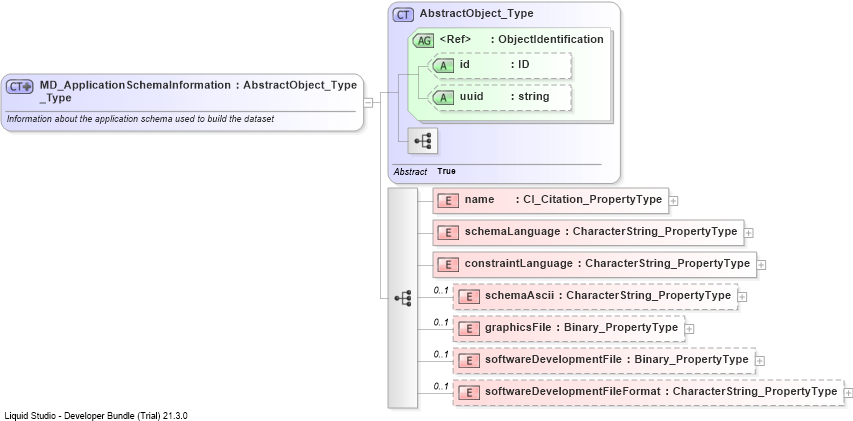Select the 'graphicsFile' element label
The width and height of the screenshot is (853, 421).
518,328
